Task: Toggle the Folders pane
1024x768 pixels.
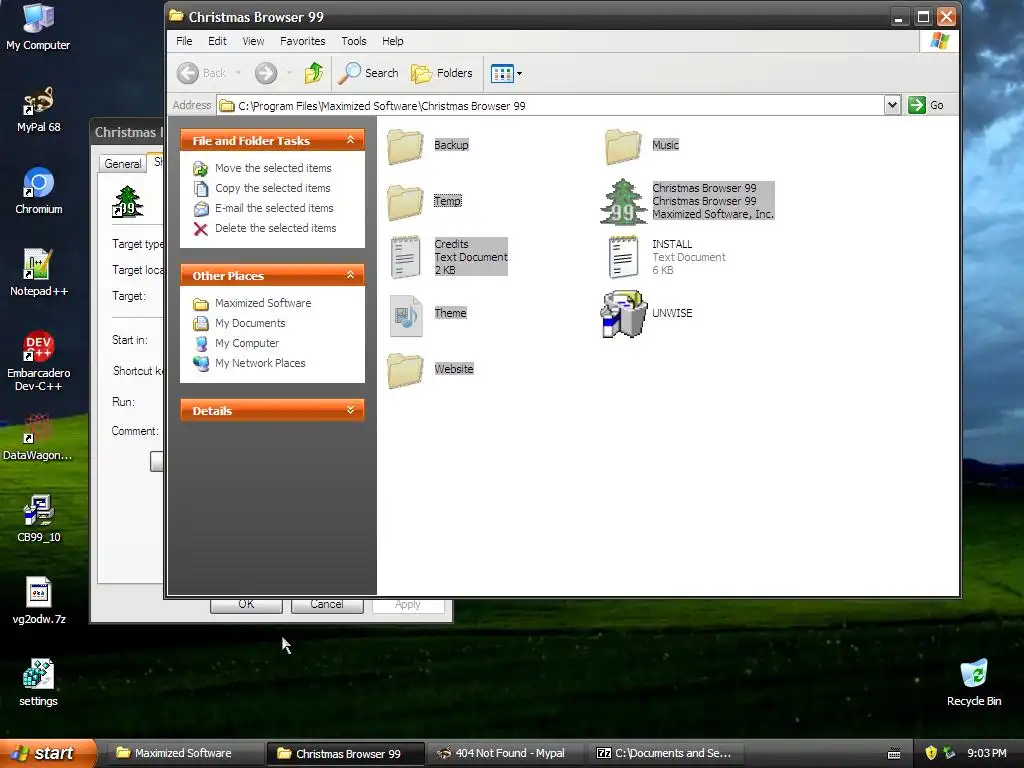Action: [x=441, y=73]
